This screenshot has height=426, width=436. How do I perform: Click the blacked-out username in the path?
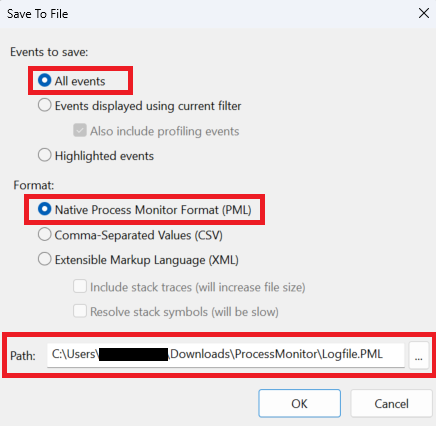point(133,355)
